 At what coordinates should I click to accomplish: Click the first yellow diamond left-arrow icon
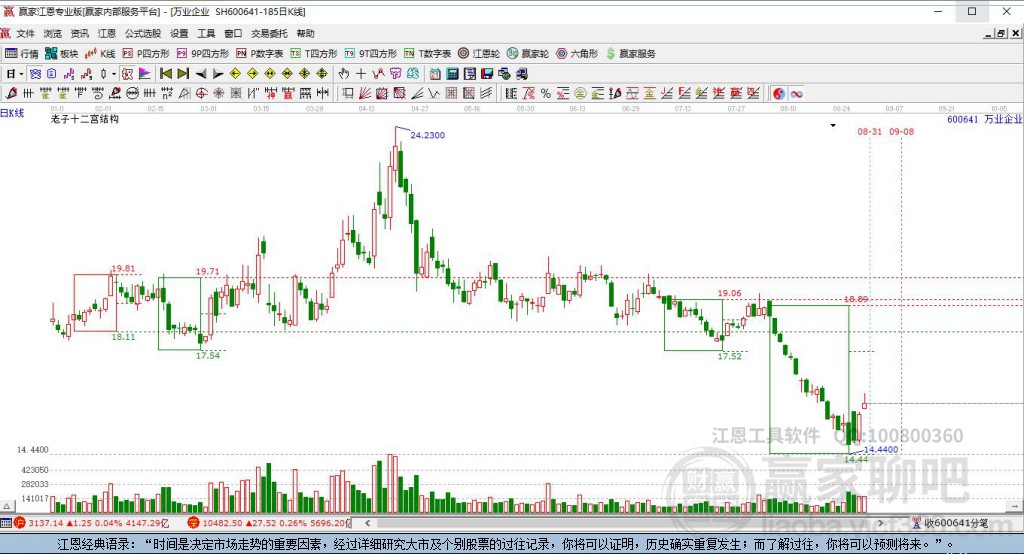click(236, 74)
